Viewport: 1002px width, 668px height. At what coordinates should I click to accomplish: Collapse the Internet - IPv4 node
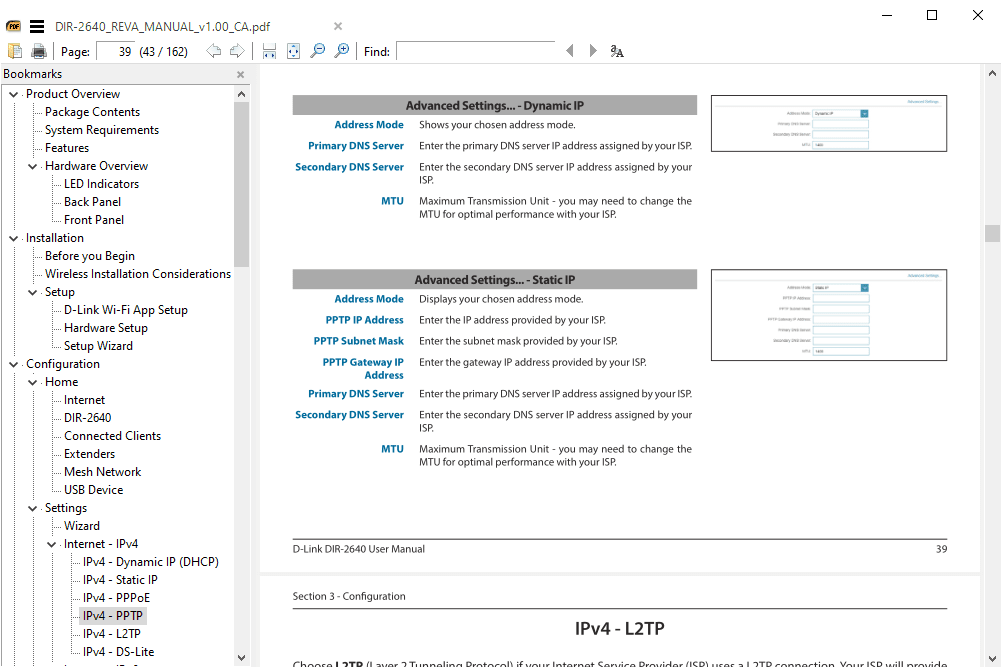[52, 544]
